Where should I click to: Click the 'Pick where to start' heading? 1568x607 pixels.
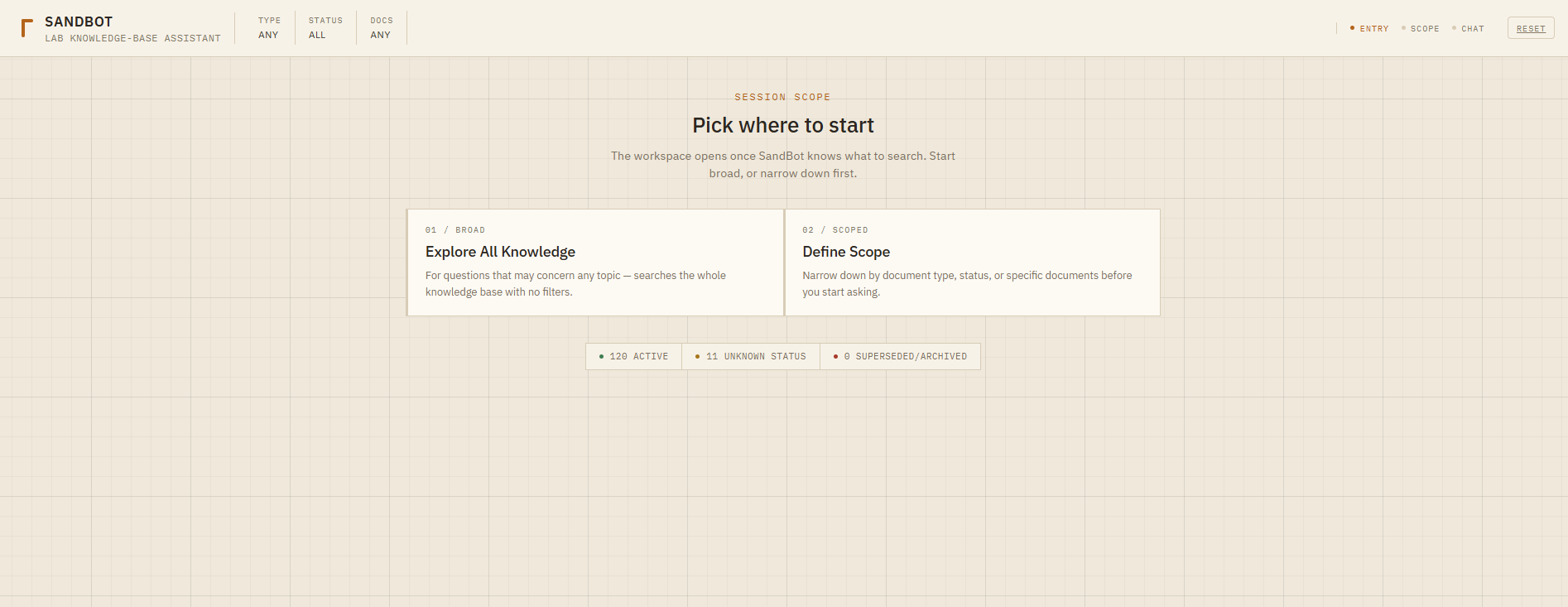click(x=783, y=125)
